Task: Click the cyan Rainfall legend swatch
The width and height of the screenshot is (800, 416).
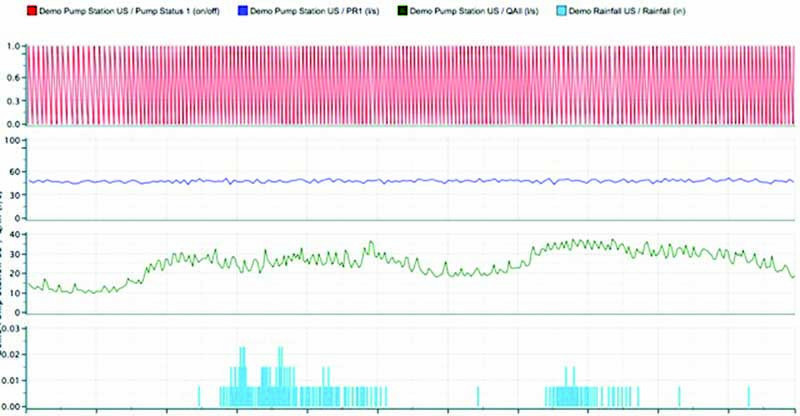Action: point(561,11)
